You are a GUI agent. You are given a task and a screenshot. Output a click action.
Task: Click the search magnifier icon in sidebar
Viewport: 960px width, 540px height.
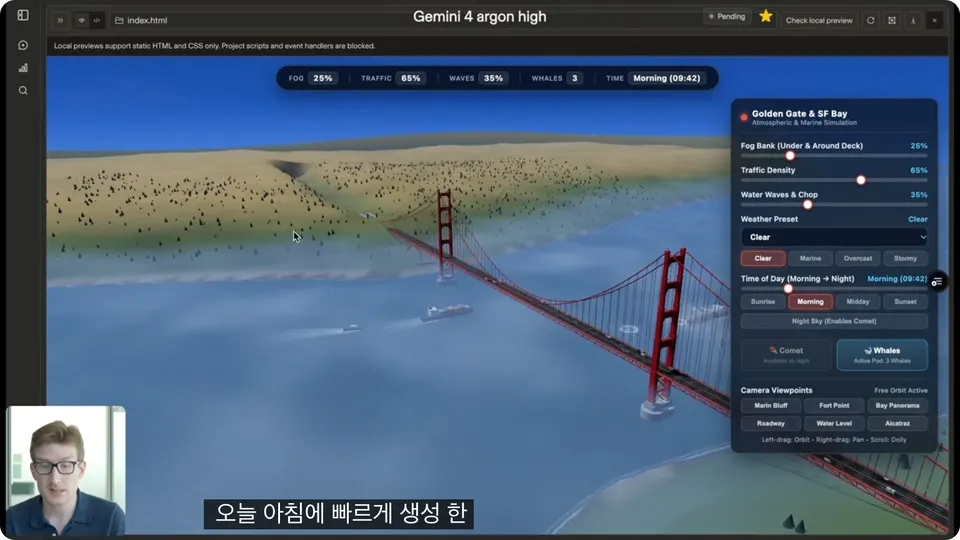(x=23, y=91)
